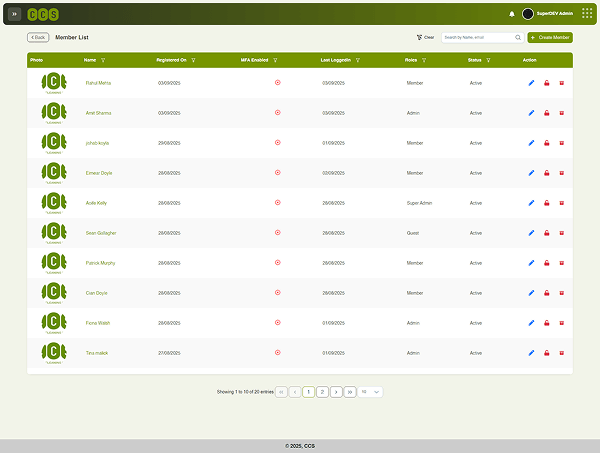Screen dimensions: 600x453
Task: Open the rows-per-page dropdown
Action: tap(371, 392)
